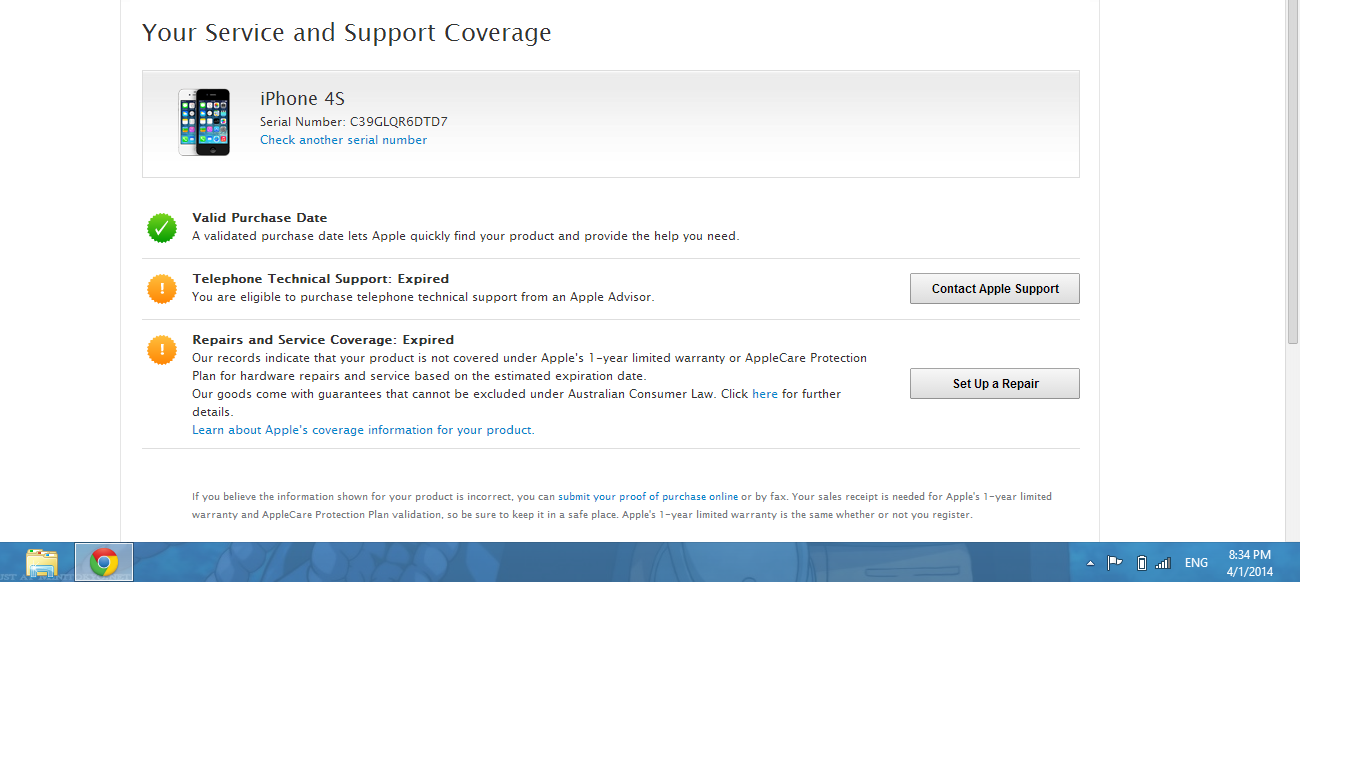Open File Explorer from the taskbar
The height and width of the screenshot is (768, 1366).
tap(42, 563)
